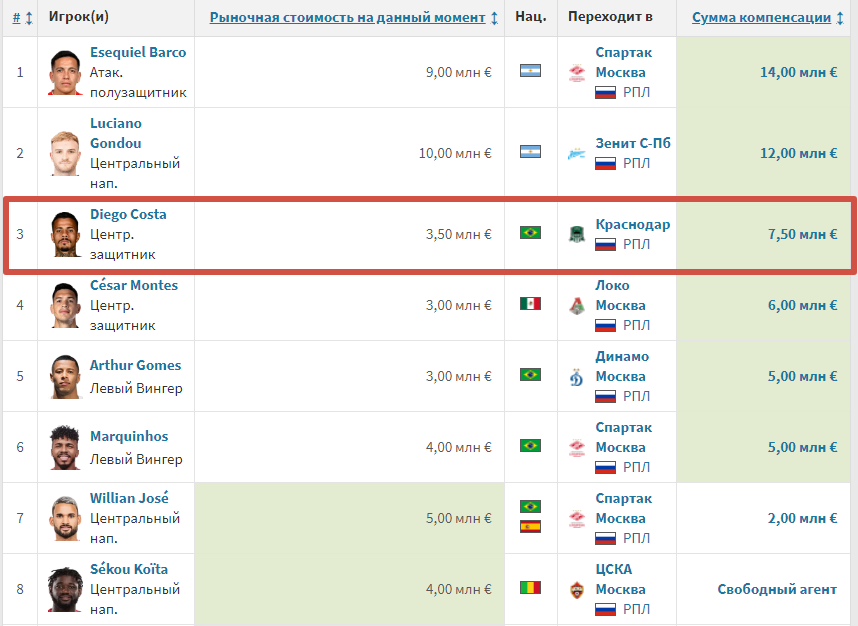Open Динамо Москва club link

(x=622, y=366)
